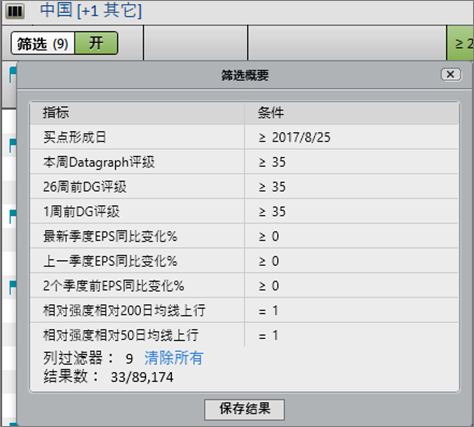Viewport: 474px width, 427px height.
Task: Select the 相对强度相对50日均线上行 row
Action: tap(244, 335)
